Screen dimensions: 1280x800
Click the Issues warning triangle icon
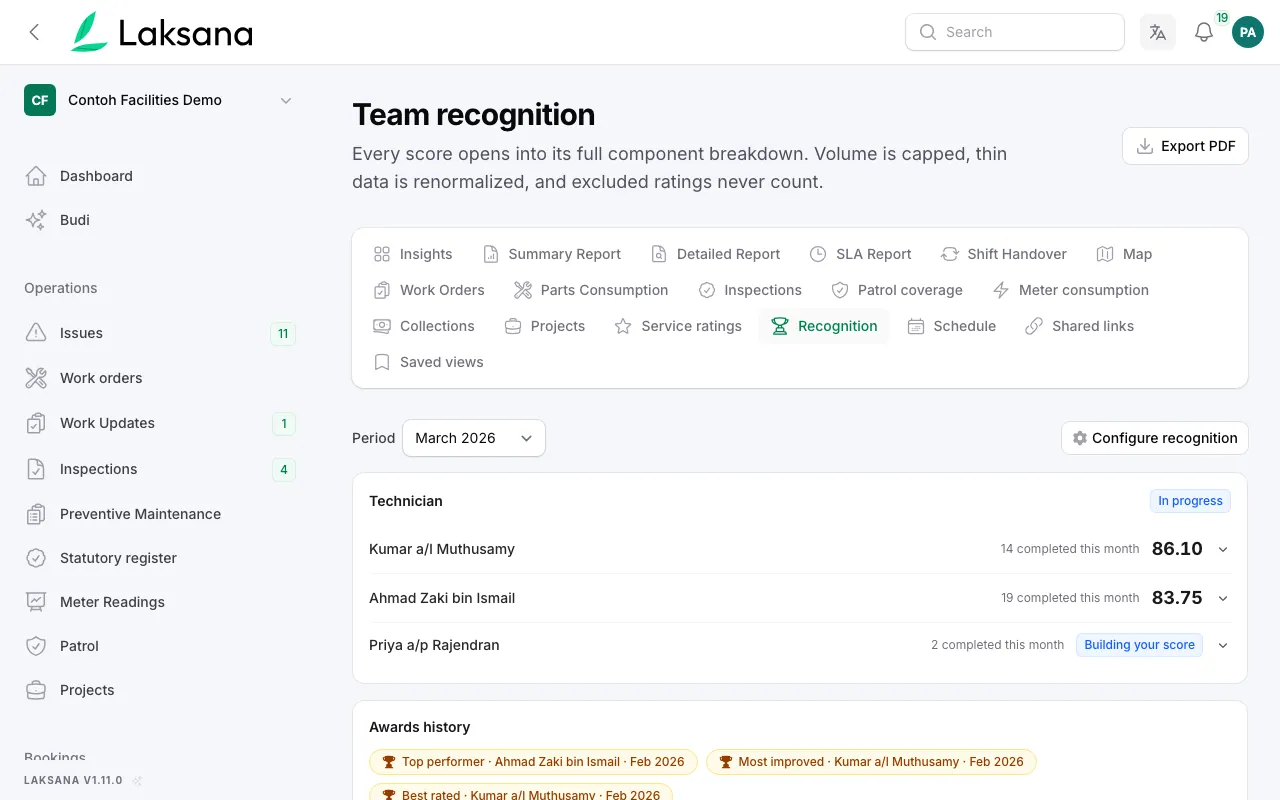(36, 333)
